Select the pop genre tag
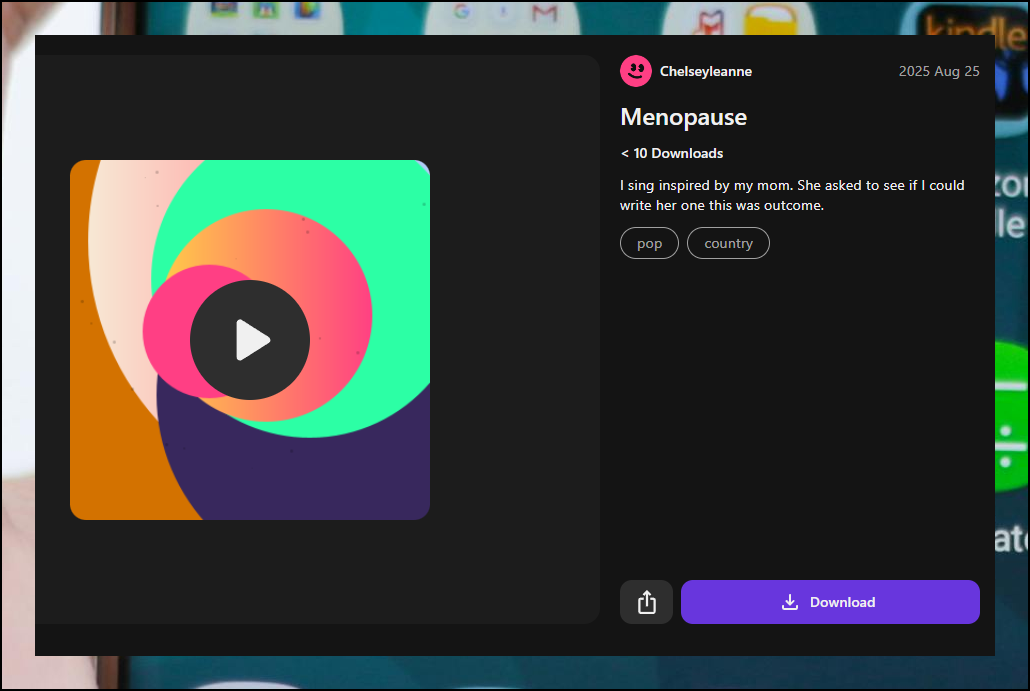1030x691 pixels. tap(649, 243)
